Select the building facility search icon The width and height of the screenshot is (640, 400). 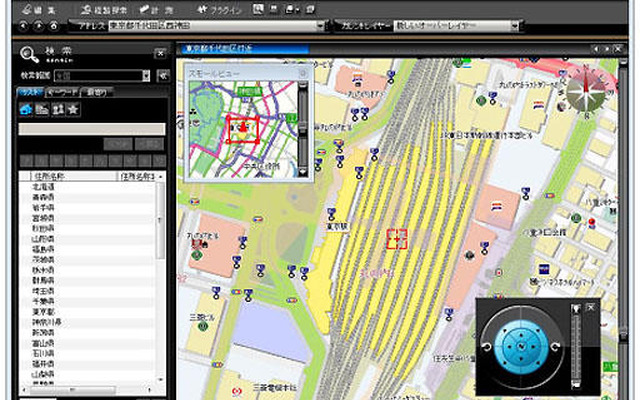coord(42,109)
